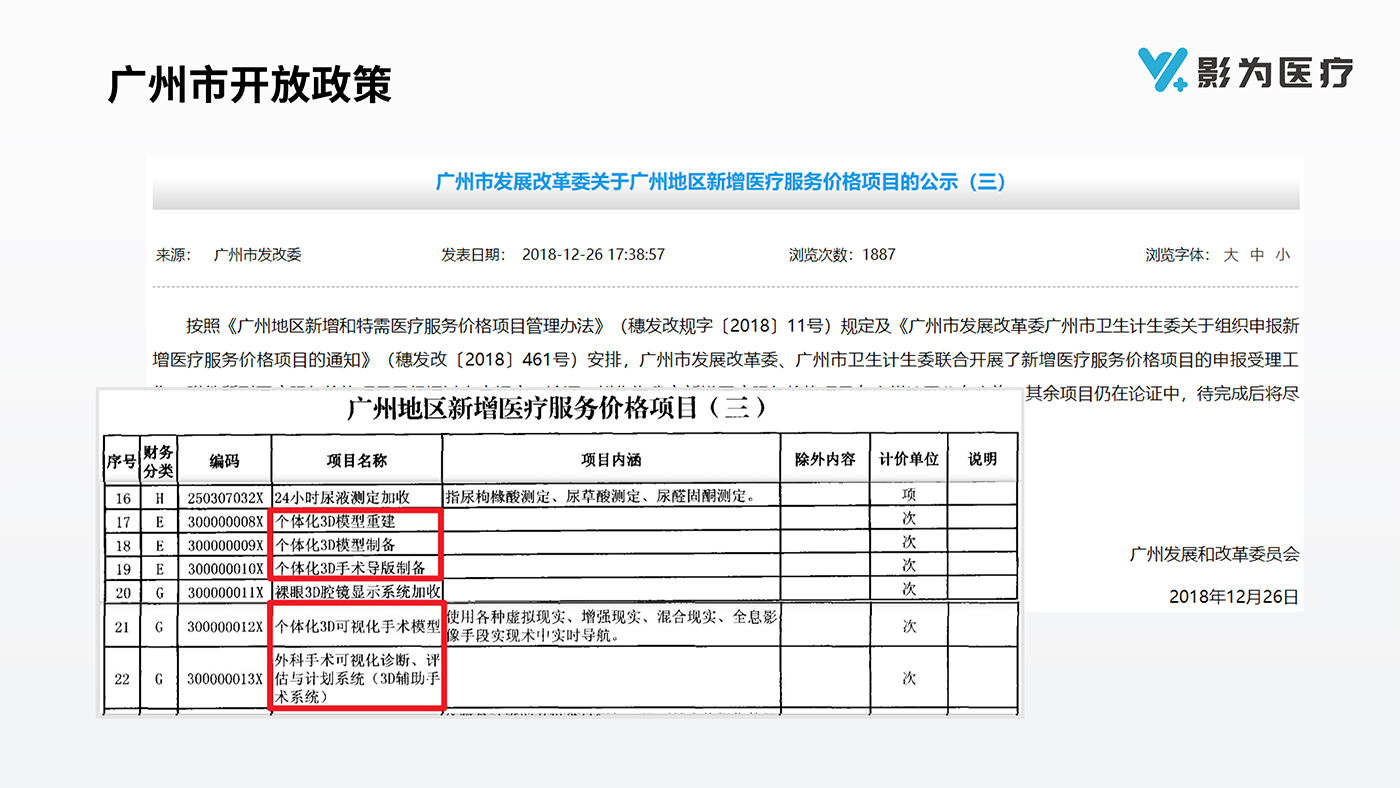Click the 来源 label

[173, 255]
